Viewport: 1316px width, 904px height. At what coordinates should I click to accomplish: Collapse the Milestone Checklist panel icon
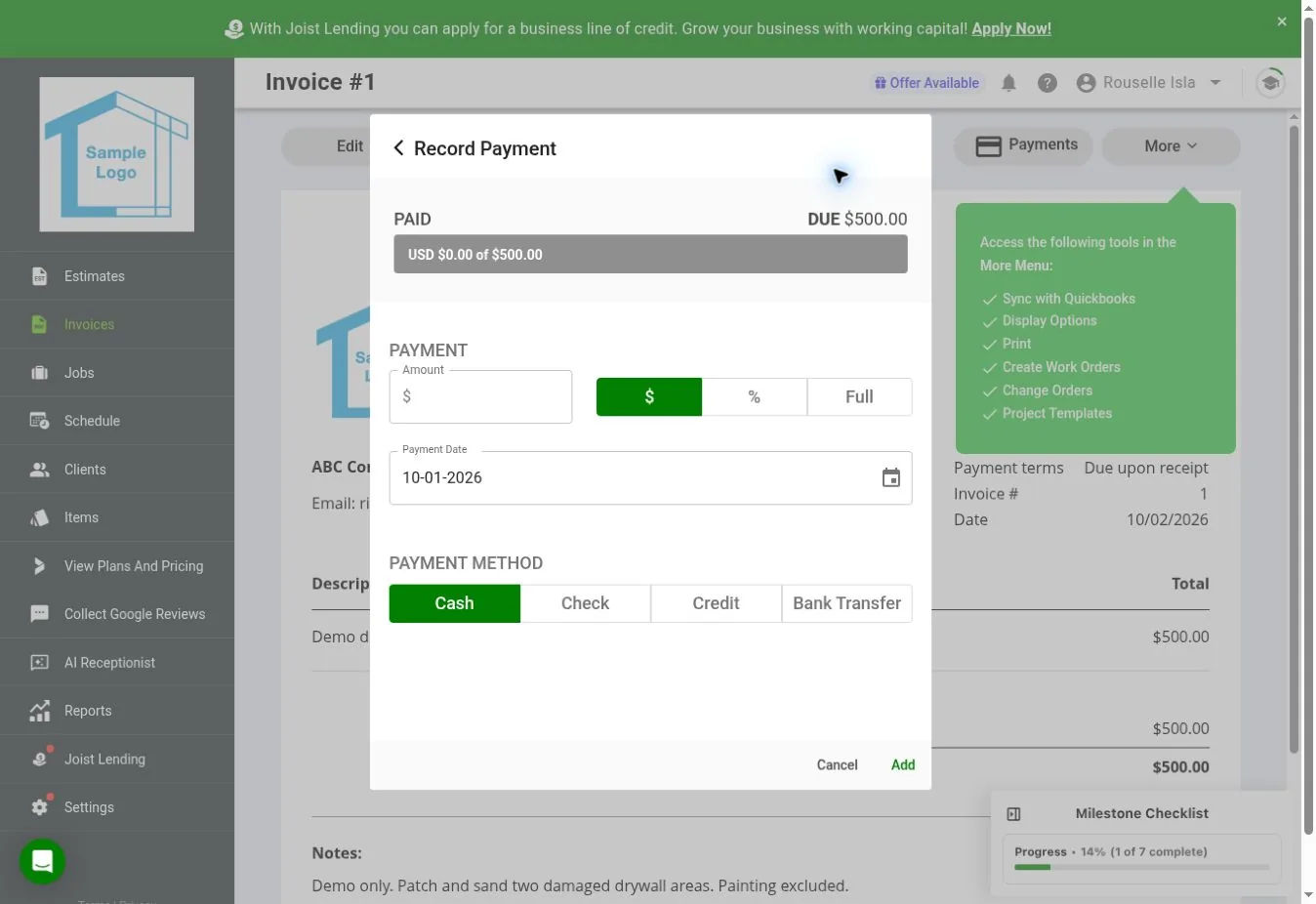coord(1013,814)
